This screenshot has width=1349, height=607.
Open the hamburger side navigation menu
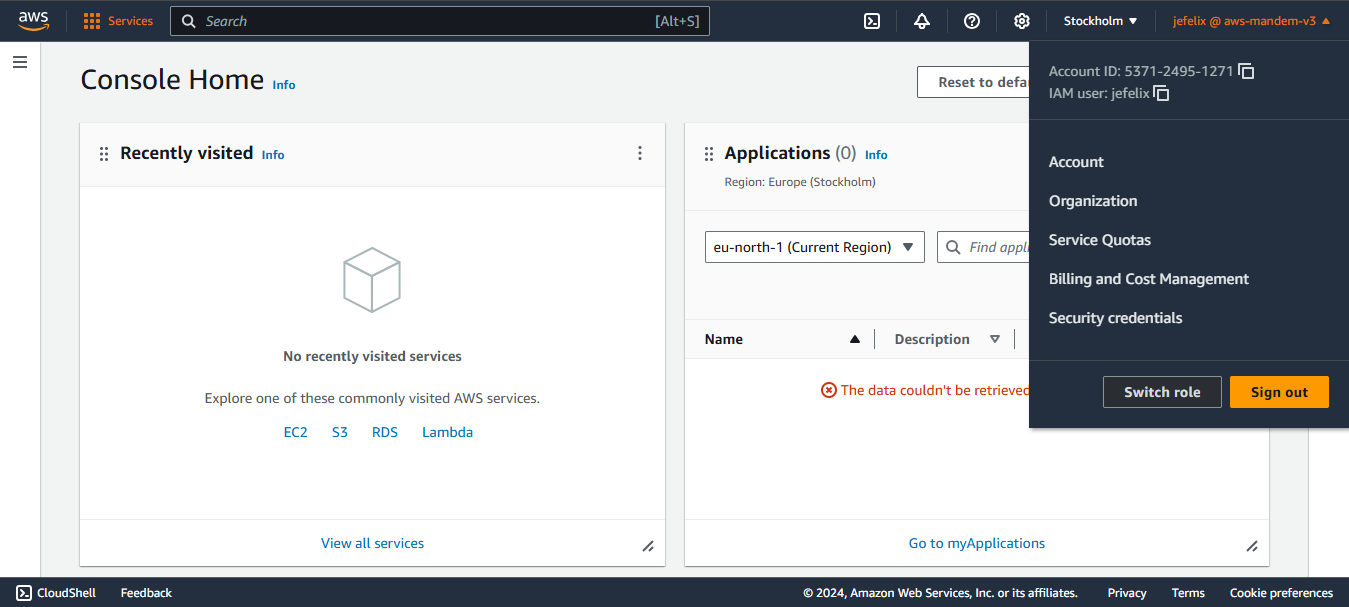tap(20, 62)
